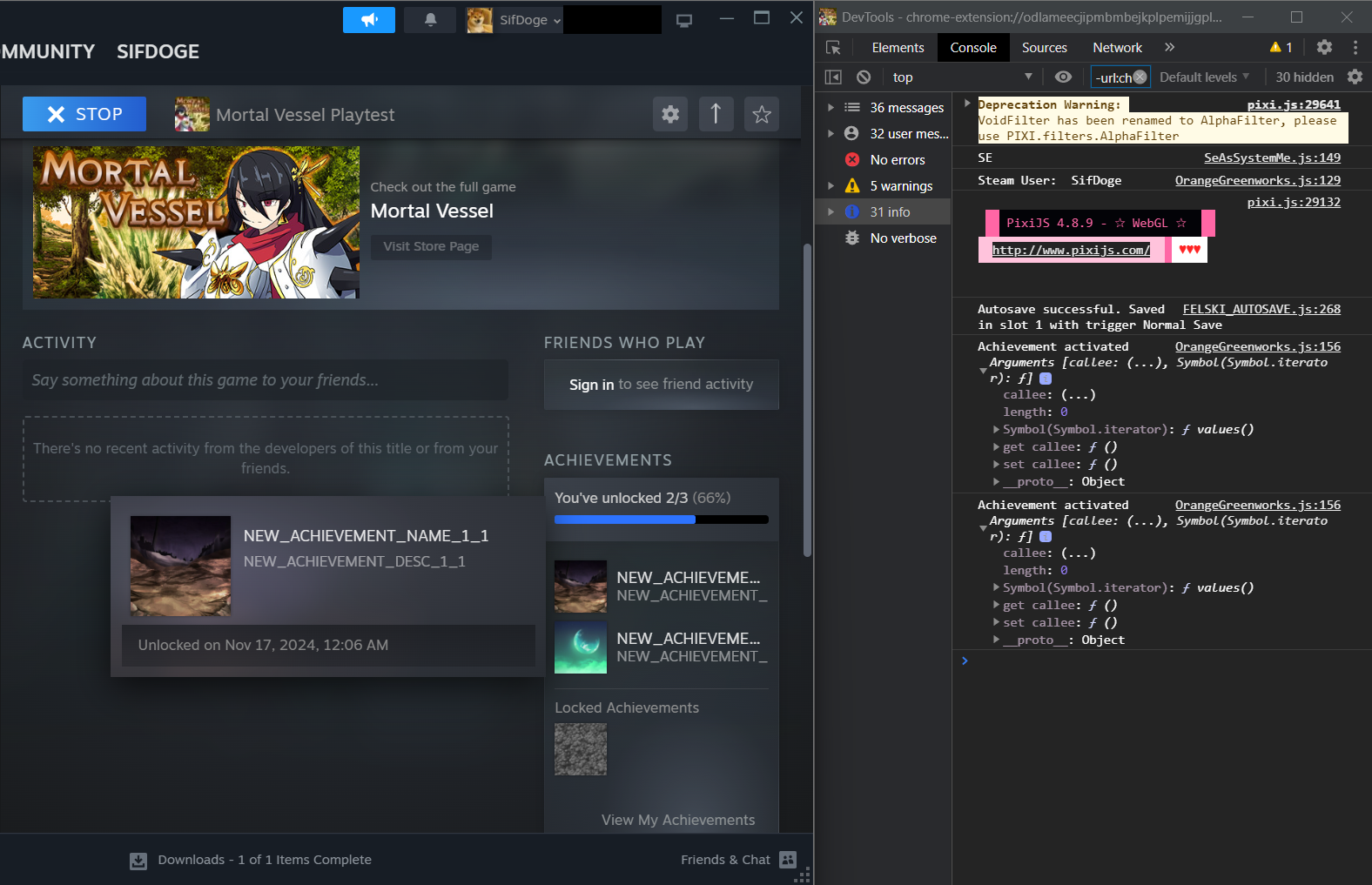Switch to the Console tab in DevTools

(973, 48)
